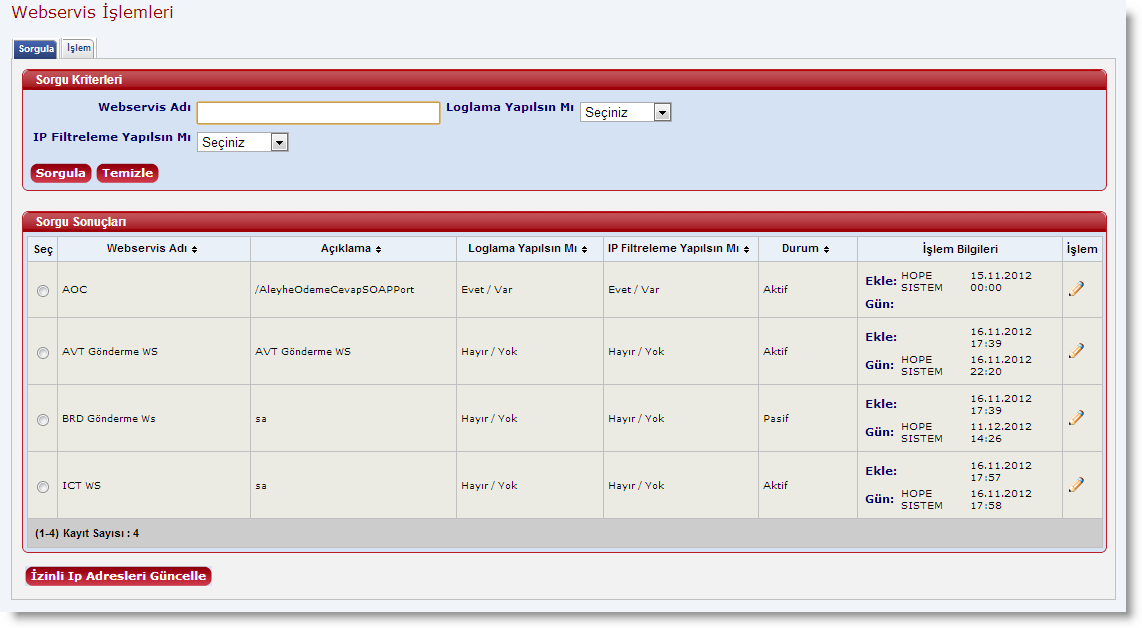Image resolution: width=1142 pixels, height=628 pixels.
Task: Click Evet / Var in AOC Loglama cell
Action: point(487,289)
